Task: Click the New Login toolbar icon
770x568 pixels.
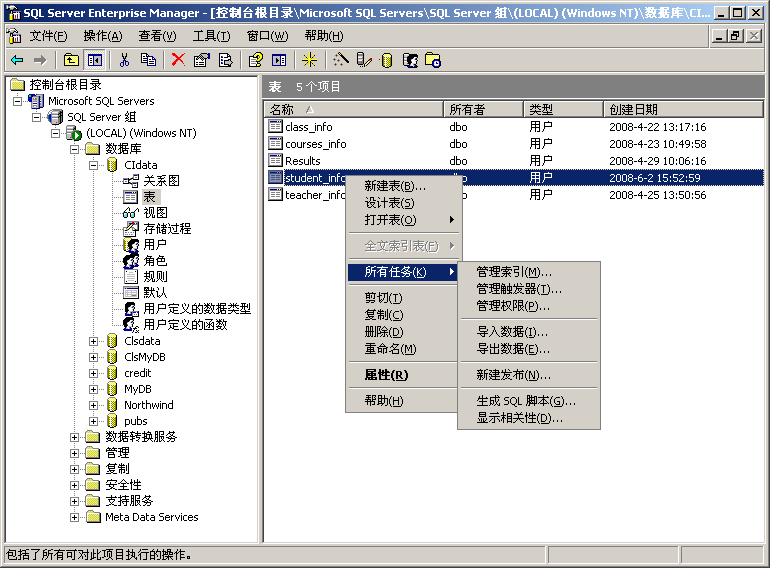Action: click(x=410, y=60)
